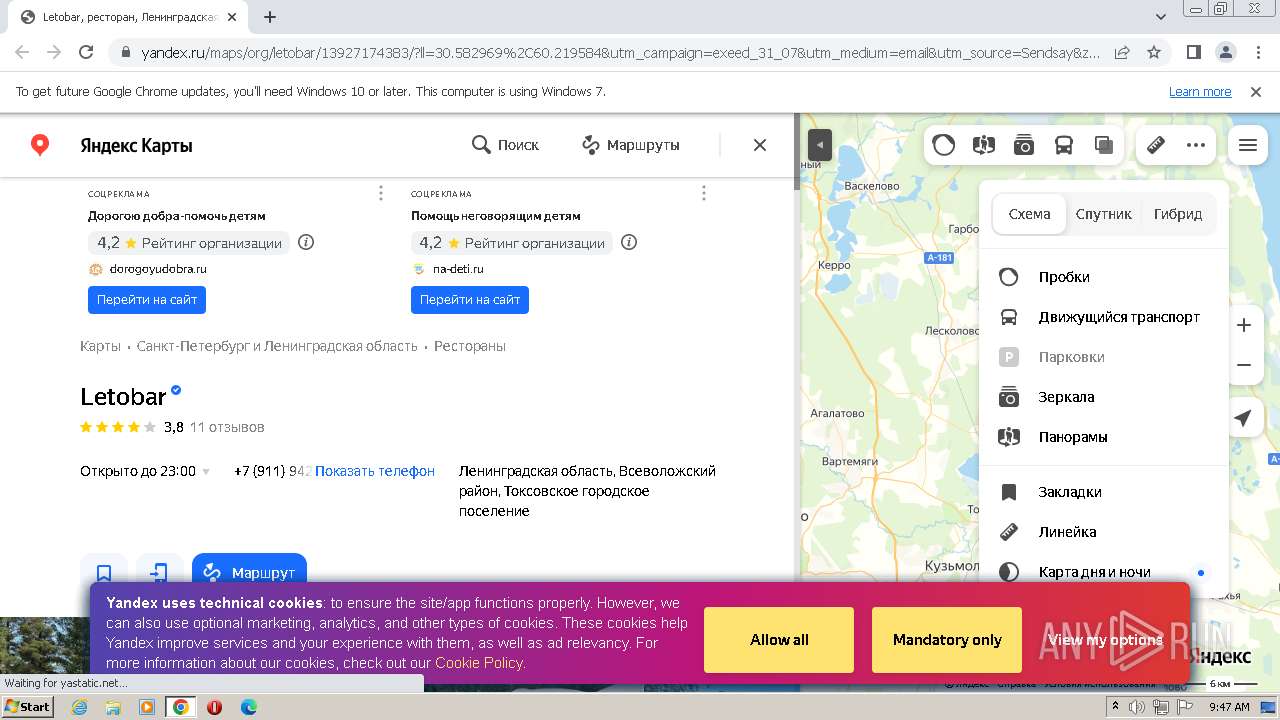Zoom out the map with minus button
Image resolution: width=1280 pixels, height=720 pixels.
pos(1244,365)
